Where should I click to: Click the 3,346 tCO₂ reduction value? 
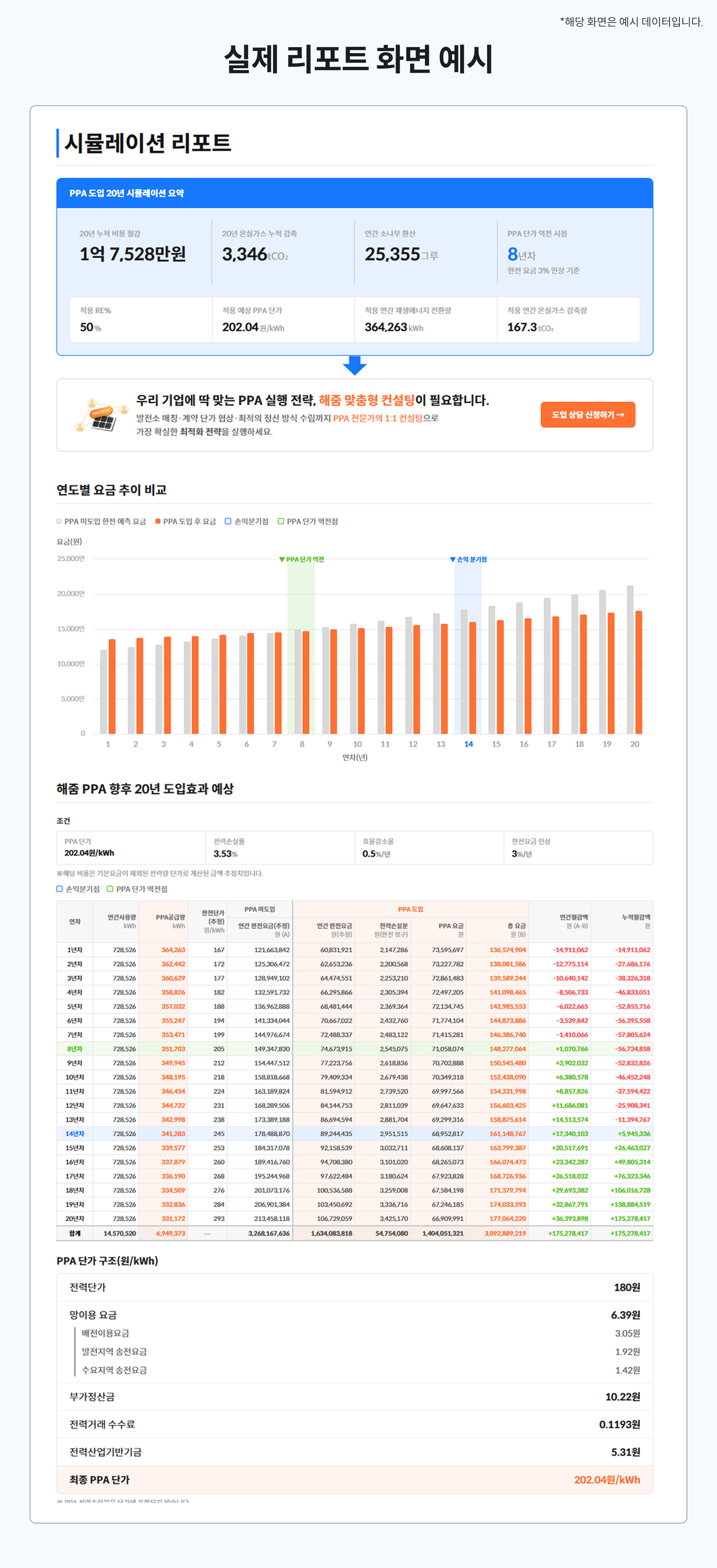coord(255,254)
